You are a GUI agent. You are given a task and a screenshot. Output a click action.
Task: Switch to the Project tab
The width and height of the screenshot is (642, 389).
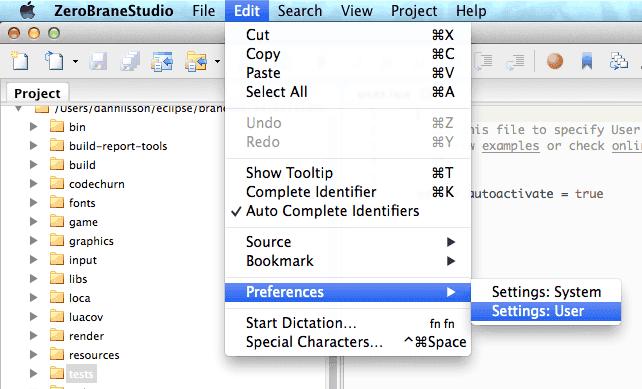37,93
